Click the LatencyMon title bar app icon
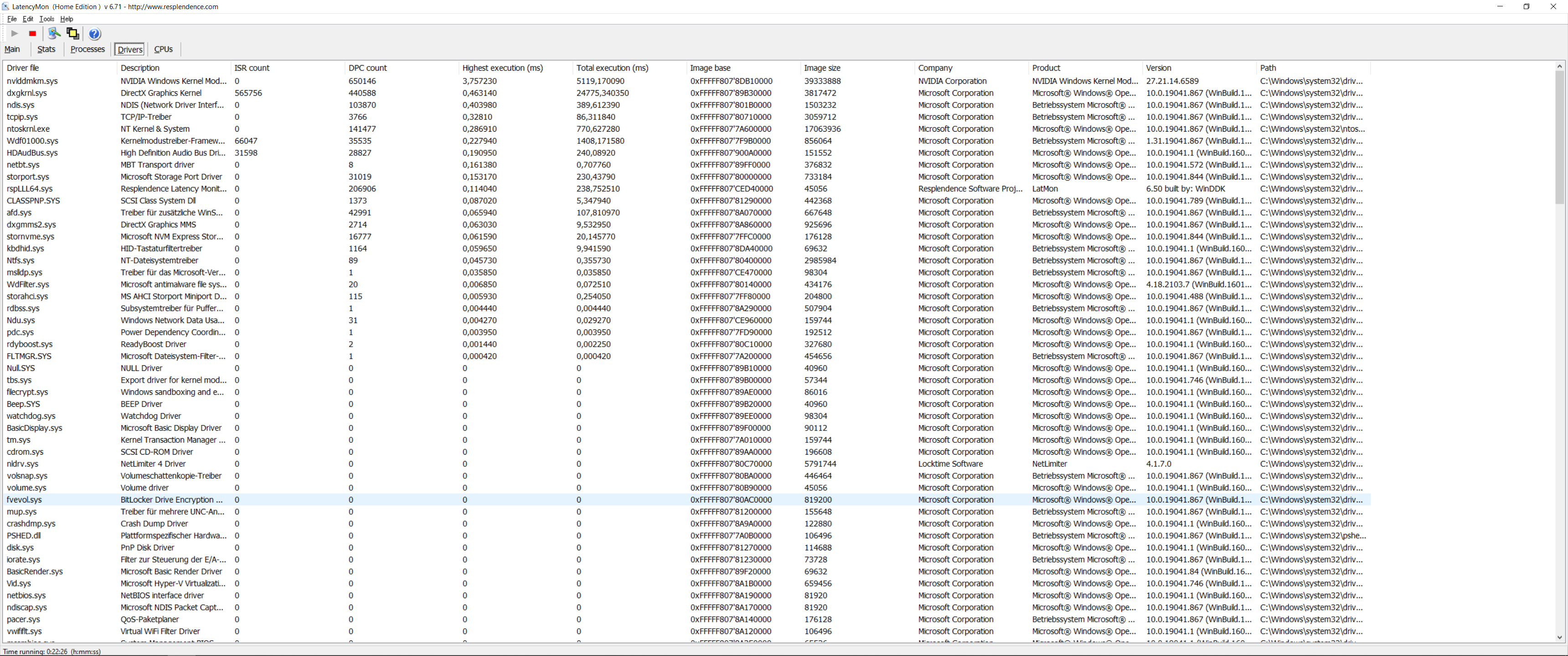The image size is (1568, 656). pyautogui.click(x=5, y=6)
